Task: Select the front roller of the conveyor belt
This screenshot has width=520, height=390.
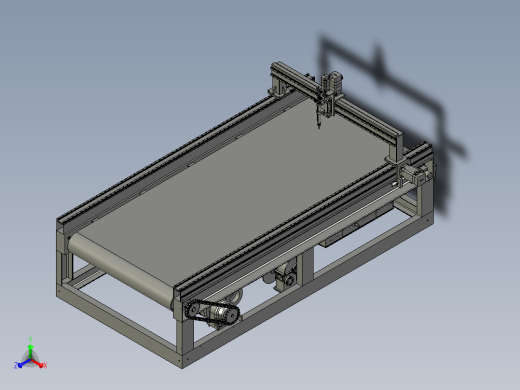Action: 122,267
